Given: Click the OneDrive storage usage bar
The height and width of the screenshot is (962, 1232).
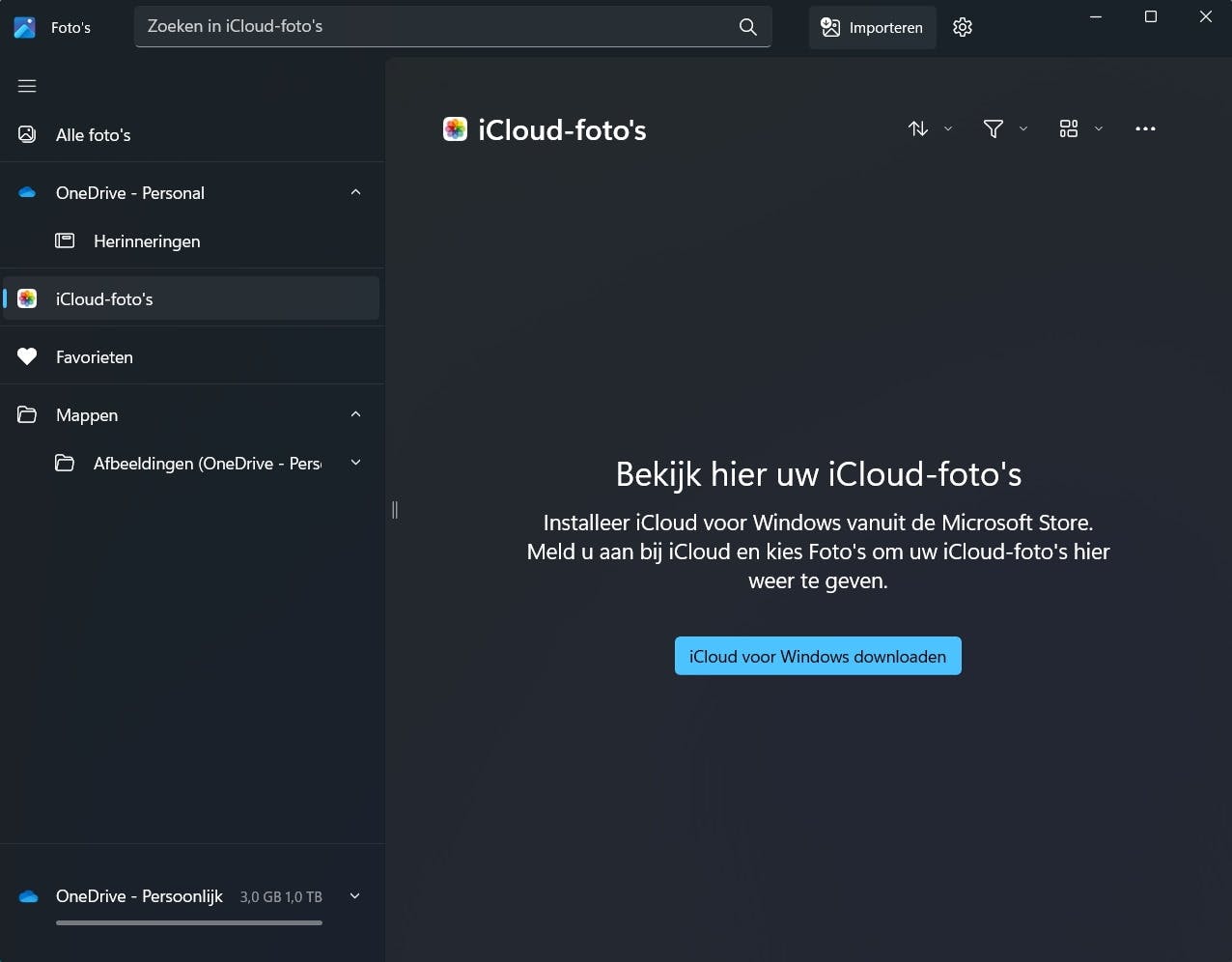Looking at the screenshot, I should click(189, 923).
